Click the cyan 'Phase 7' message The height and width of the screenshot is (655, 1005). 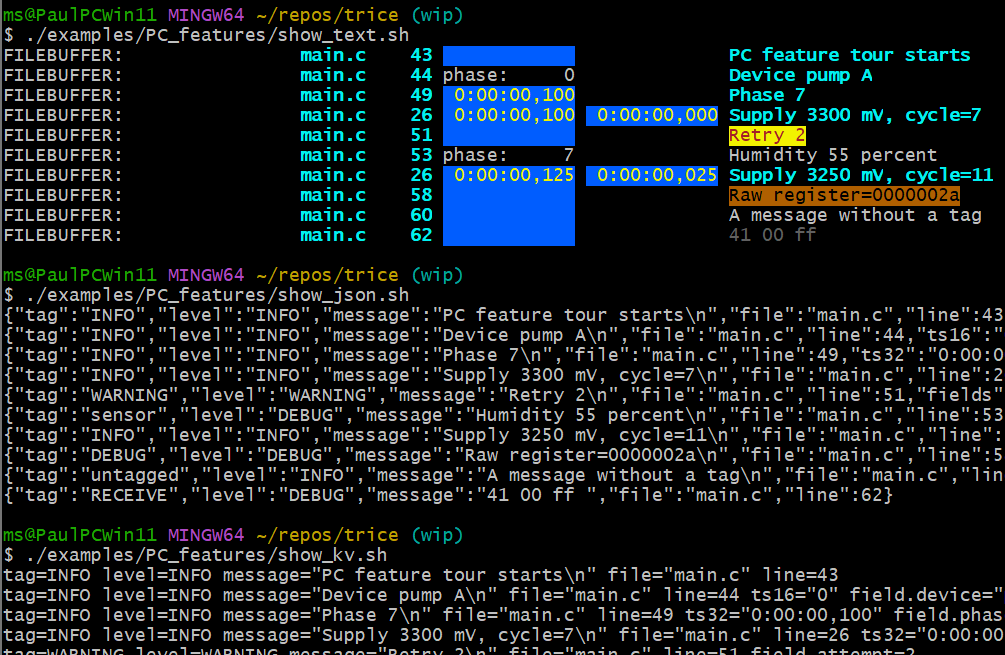[767, 95]
